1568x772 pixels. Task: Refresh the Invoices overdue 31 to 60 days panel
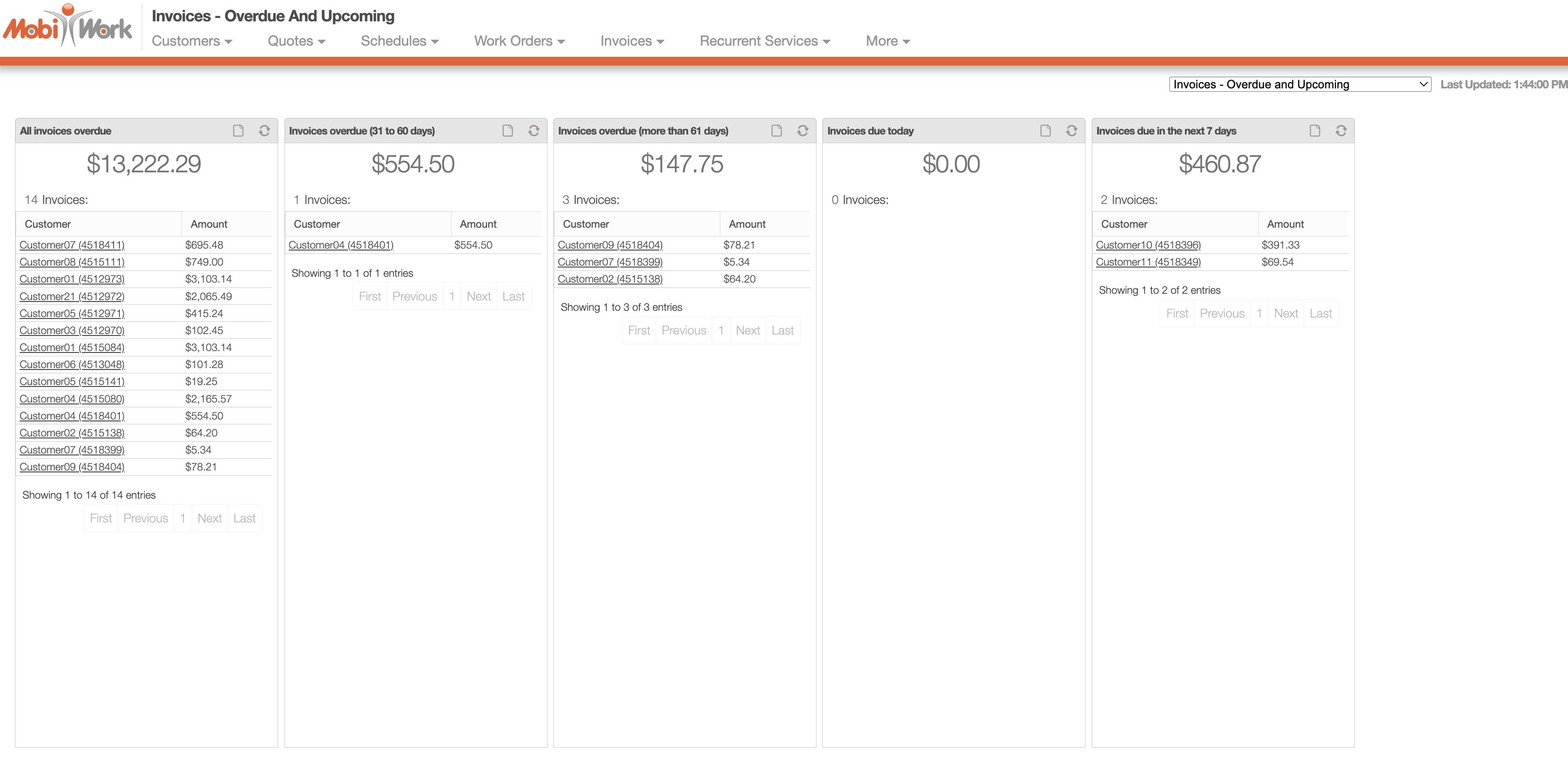click(x=533, y=131)
